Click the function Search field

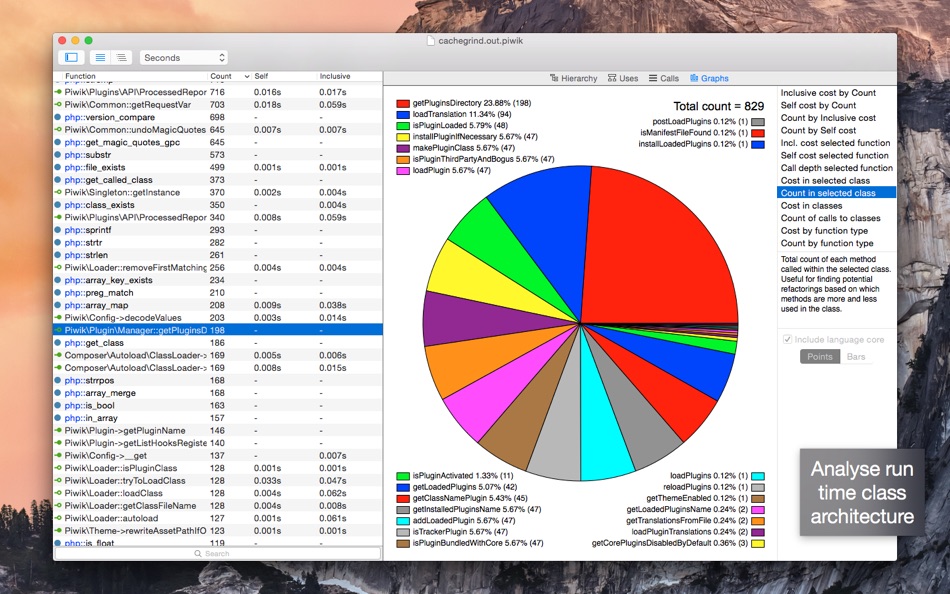click(x=218, y=553)
